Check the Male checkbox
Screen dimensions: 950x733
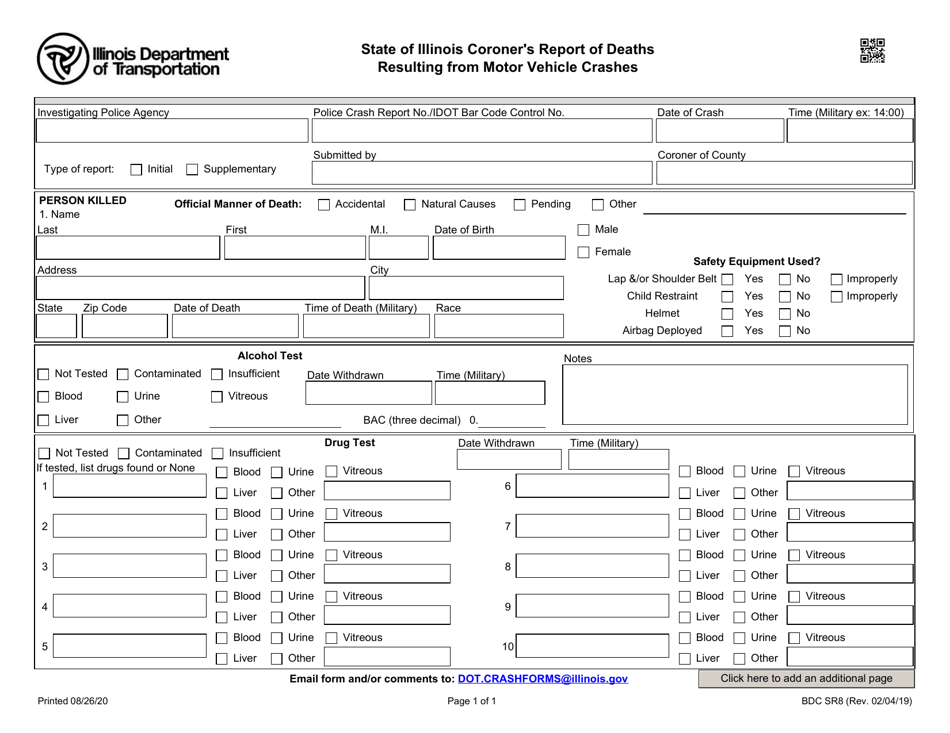click(584, 229)
